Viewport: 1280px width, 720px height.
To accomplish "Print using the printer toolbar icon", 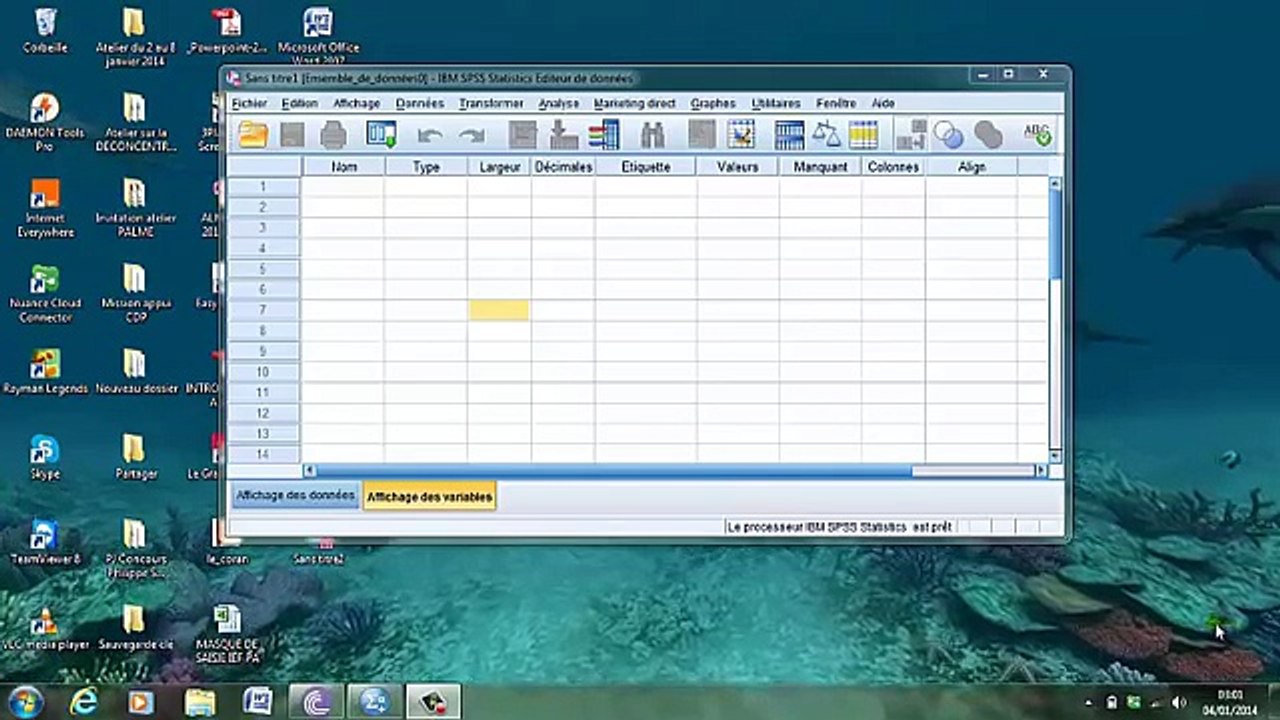I will [x=333, y=135].
